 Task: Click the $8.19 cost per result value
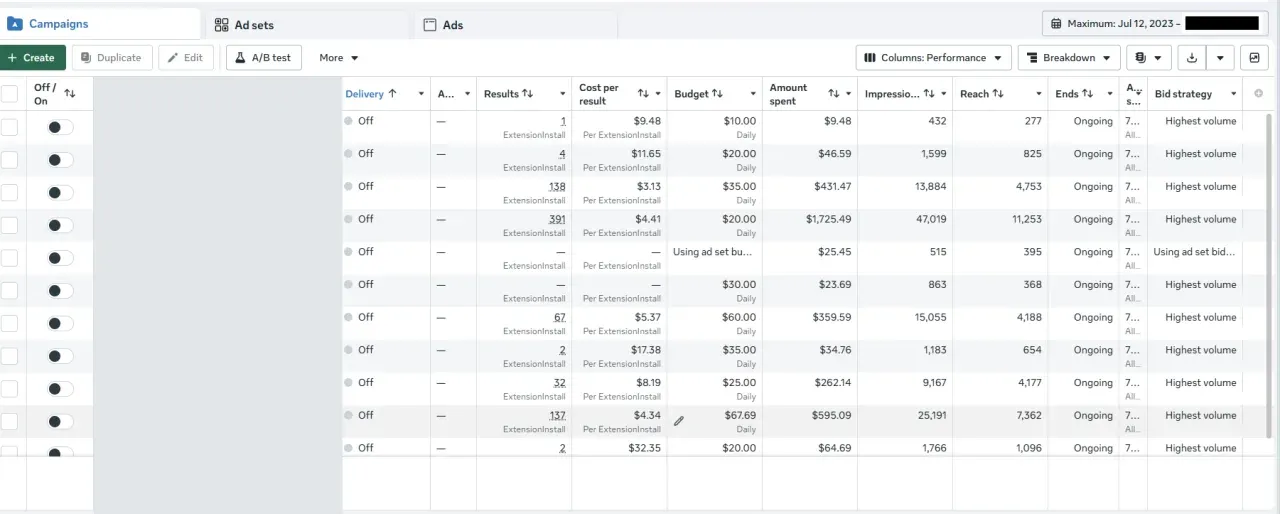(x=648, y=382)
